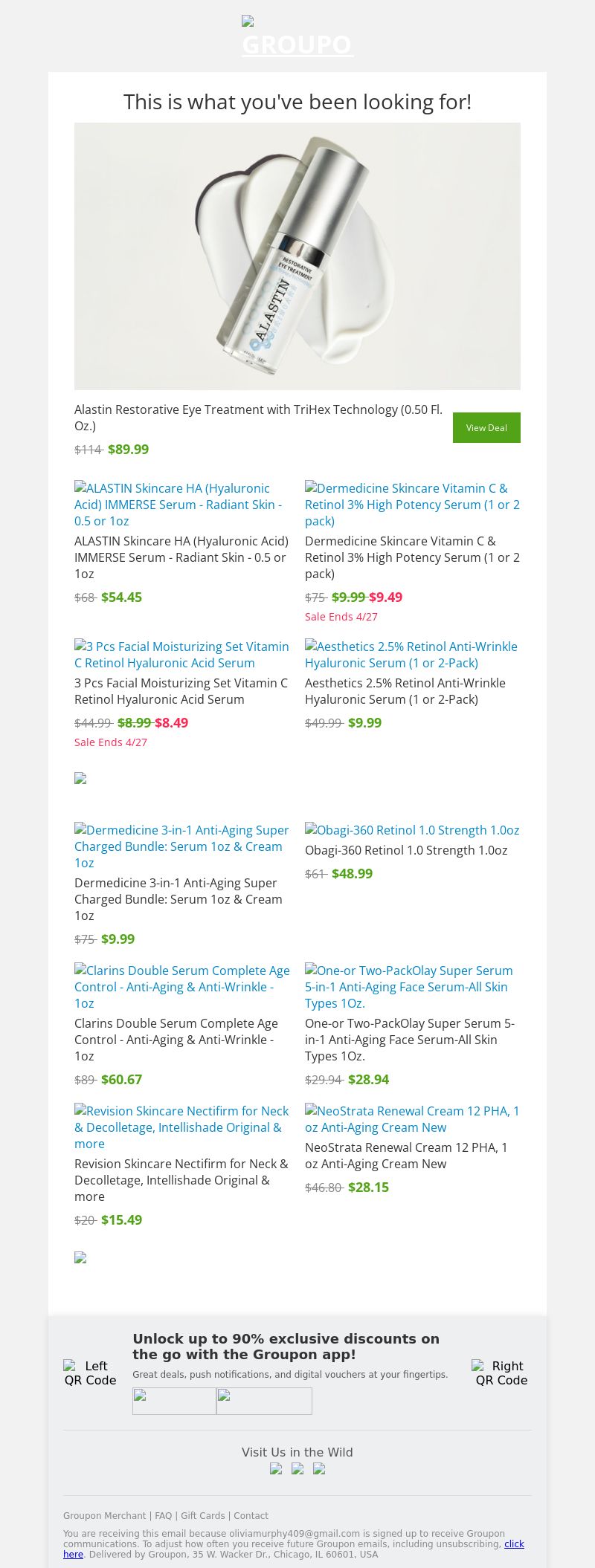Viewport: 595px width, 1568px height.
Task: Open the blue Obagi-360 Retinol image link
Action: click(x=412, y=830)
